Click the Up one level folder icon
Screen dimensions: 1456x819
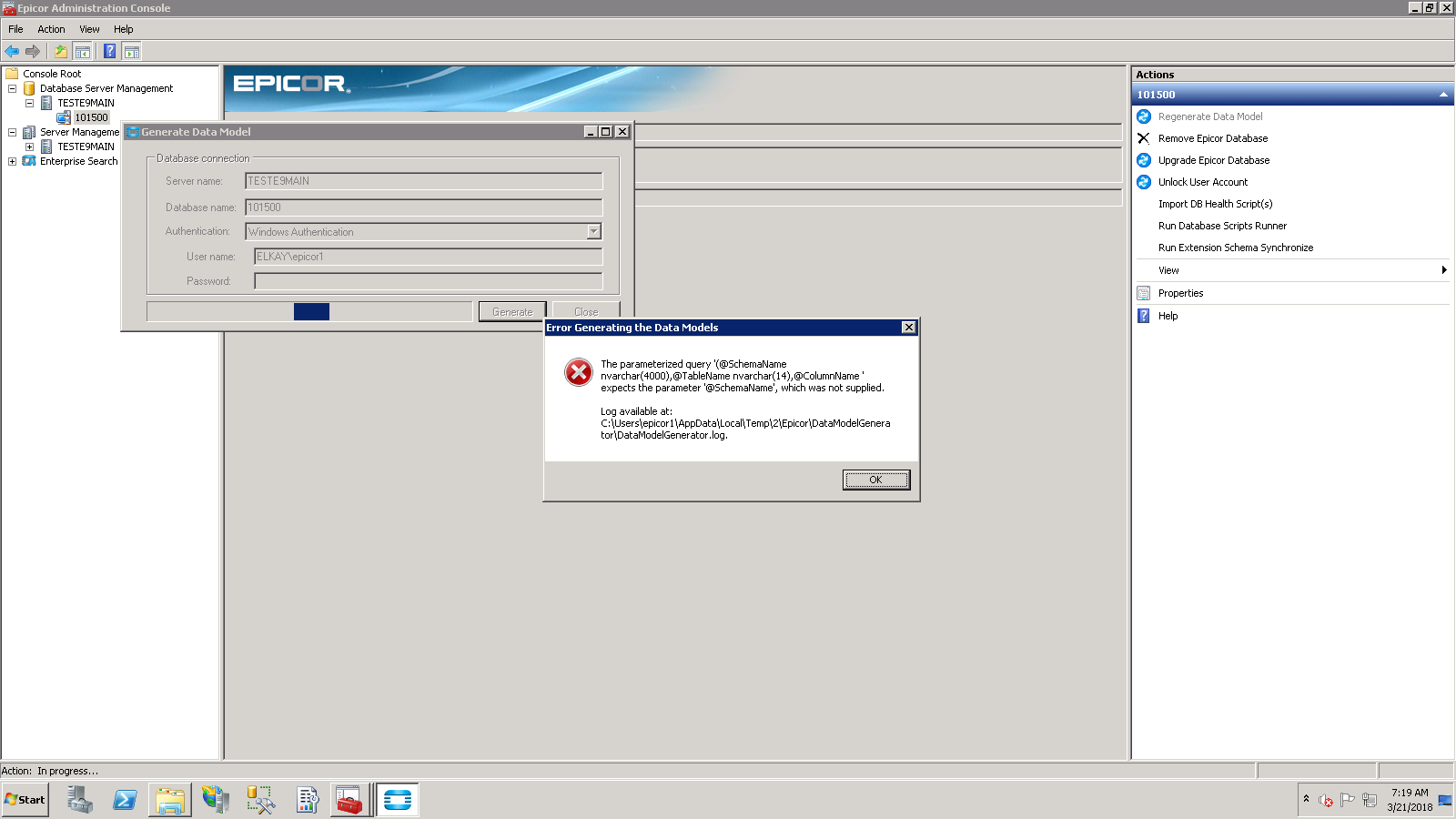pos(61,51)
